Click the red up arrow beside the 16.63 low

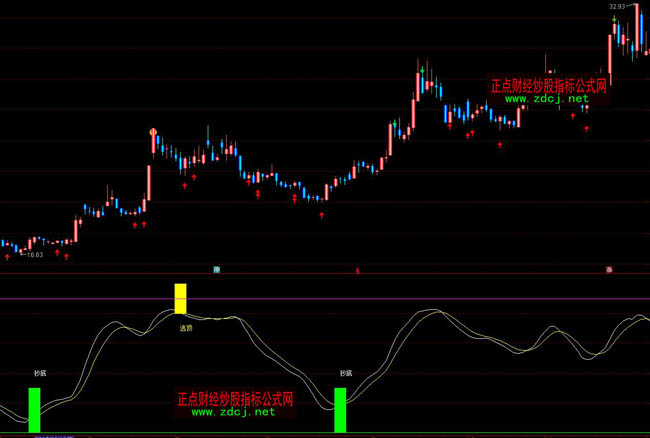point(8,256)
